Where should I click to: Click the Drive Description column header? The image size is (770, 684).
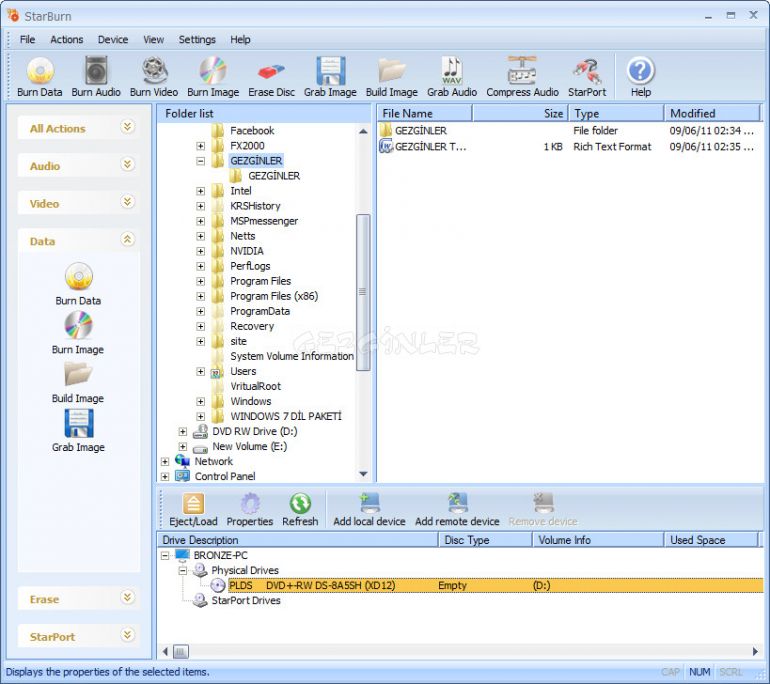[x=297, y=540]
